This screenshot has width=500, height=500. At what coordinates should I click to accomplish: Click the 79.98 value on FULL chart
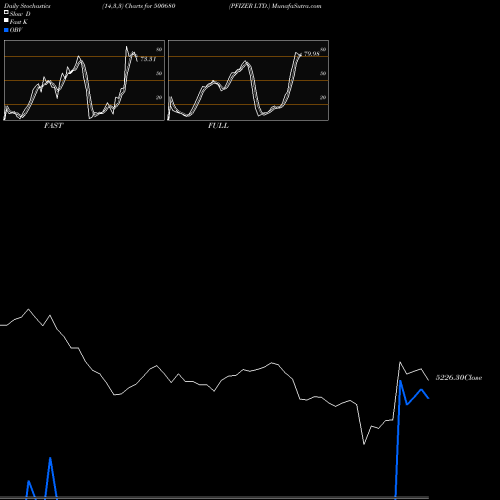312,54
